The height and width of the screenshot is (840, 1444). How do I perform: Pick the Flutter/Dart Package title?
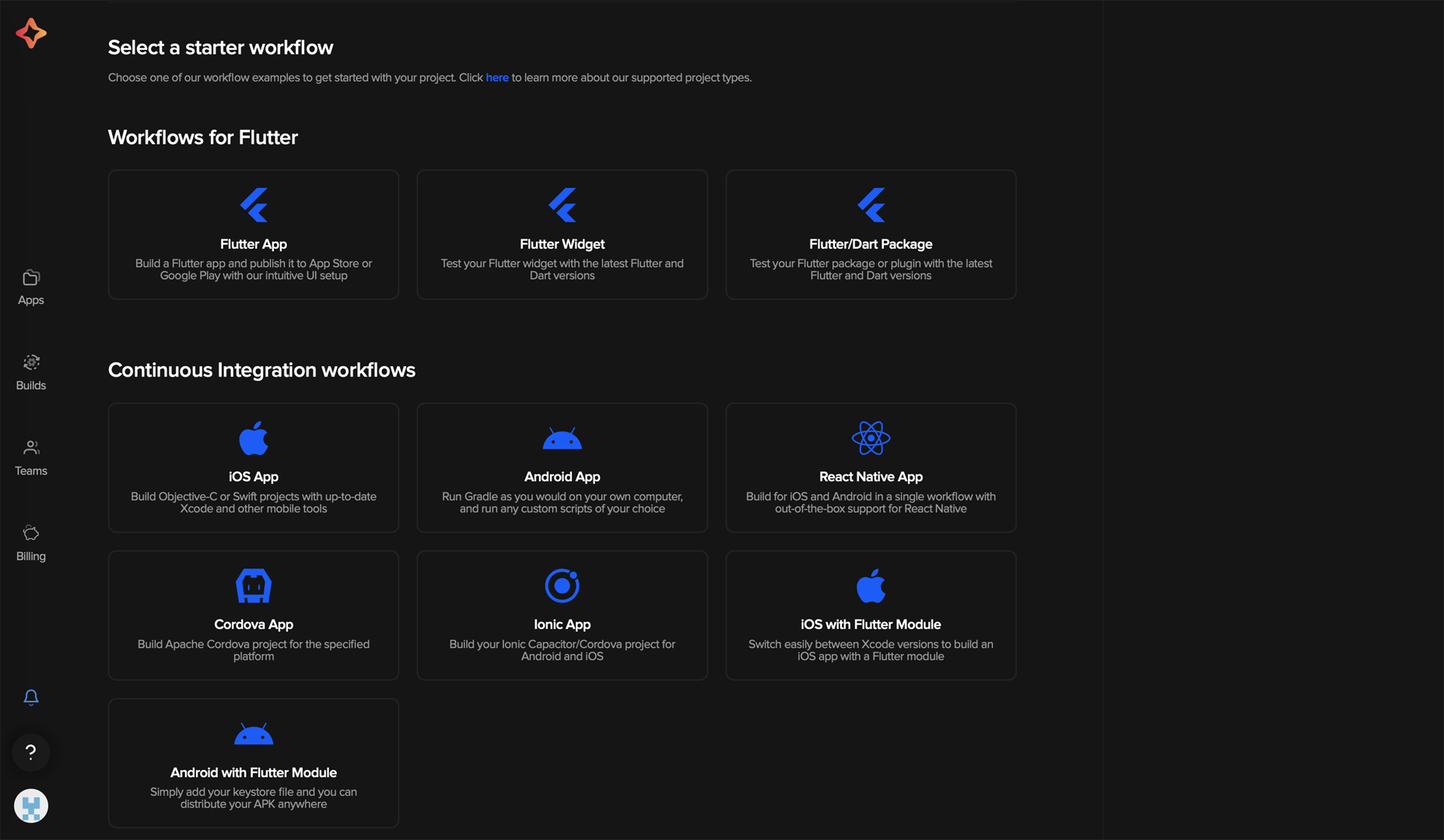[x=871, y=244]
